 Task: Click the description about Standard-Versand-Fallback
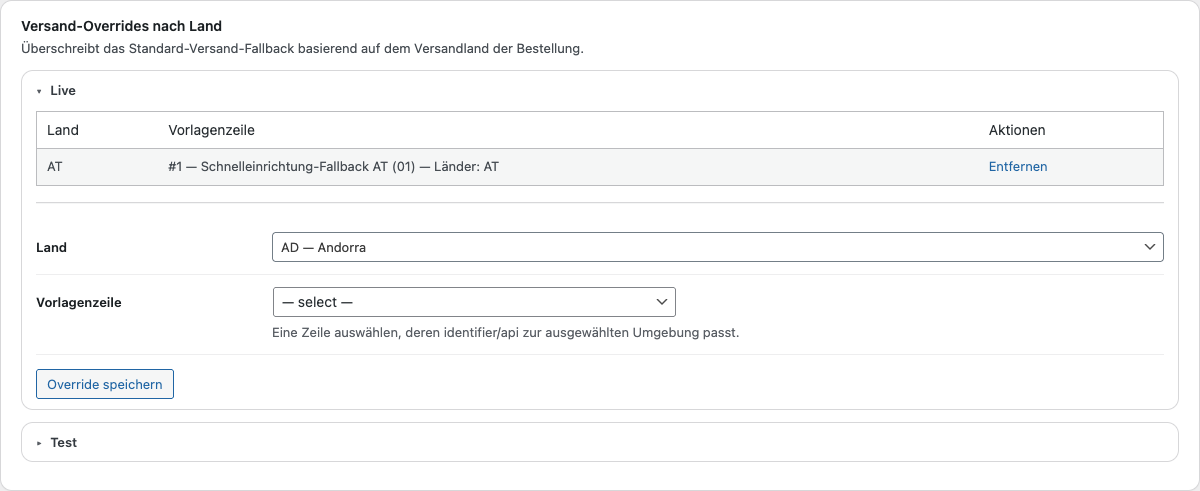(x=302, y=48)
